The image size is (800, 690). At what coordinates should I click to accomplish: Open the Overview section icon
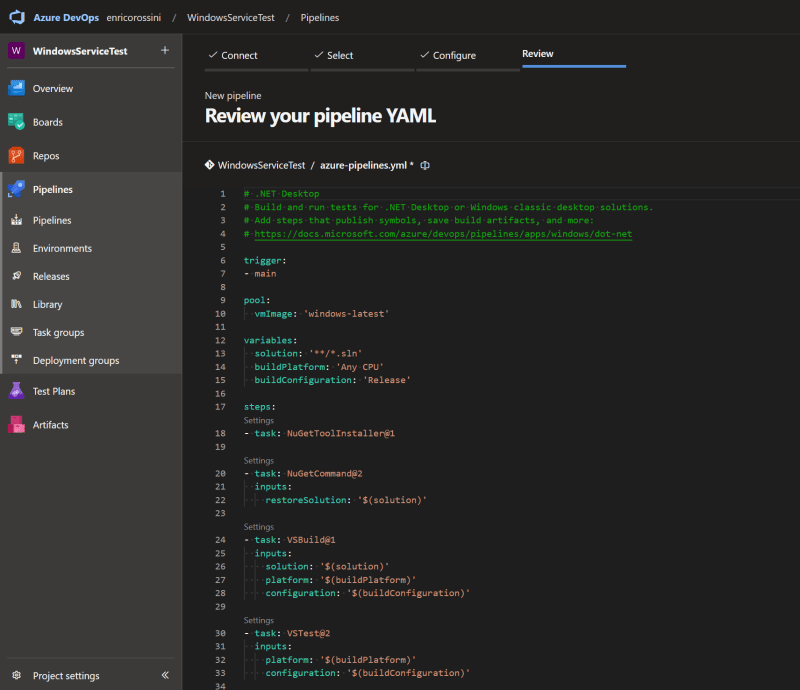16,88
